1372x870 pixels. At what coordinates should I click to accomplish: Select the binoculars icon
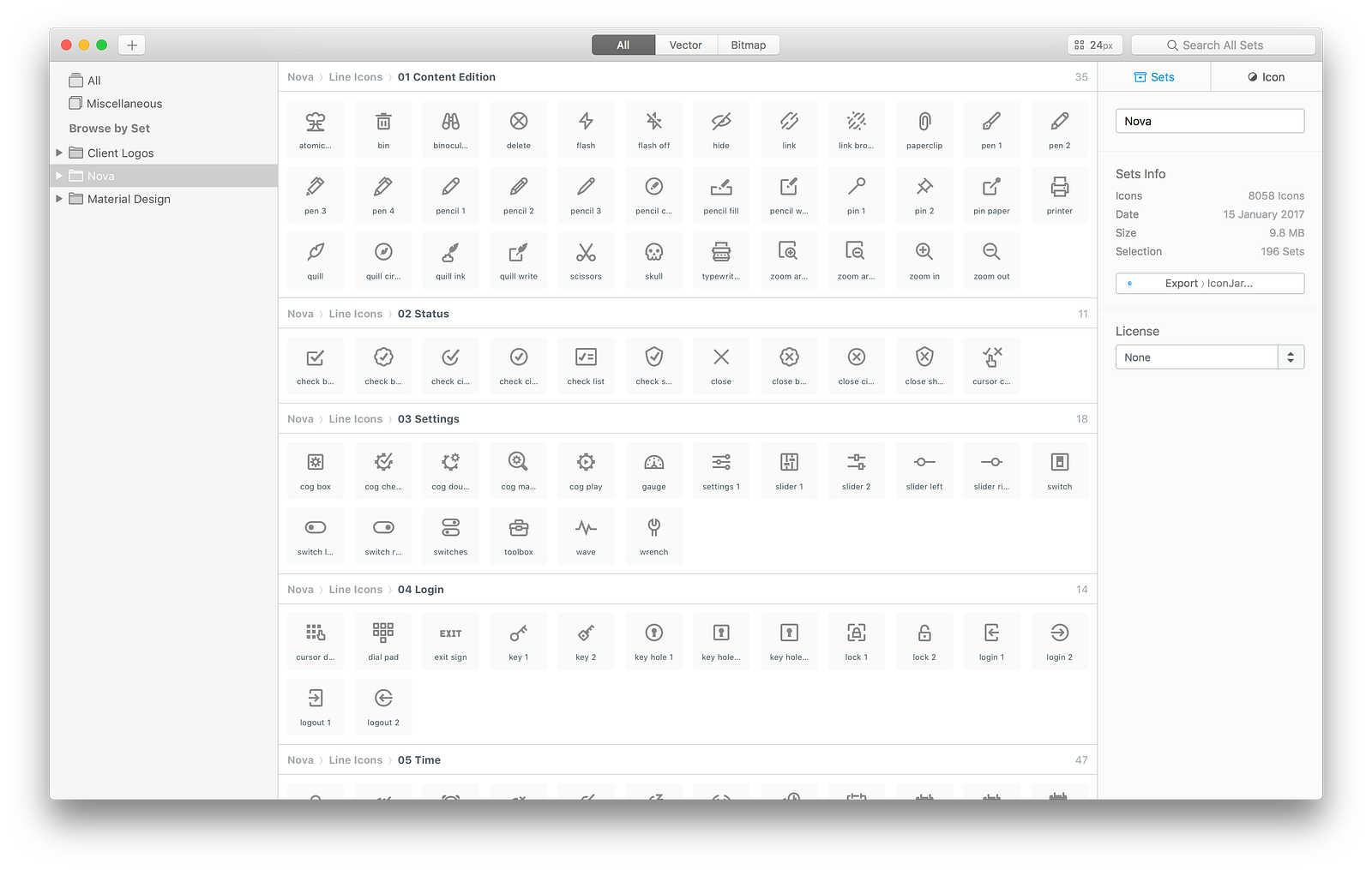[x=451, y=129]
